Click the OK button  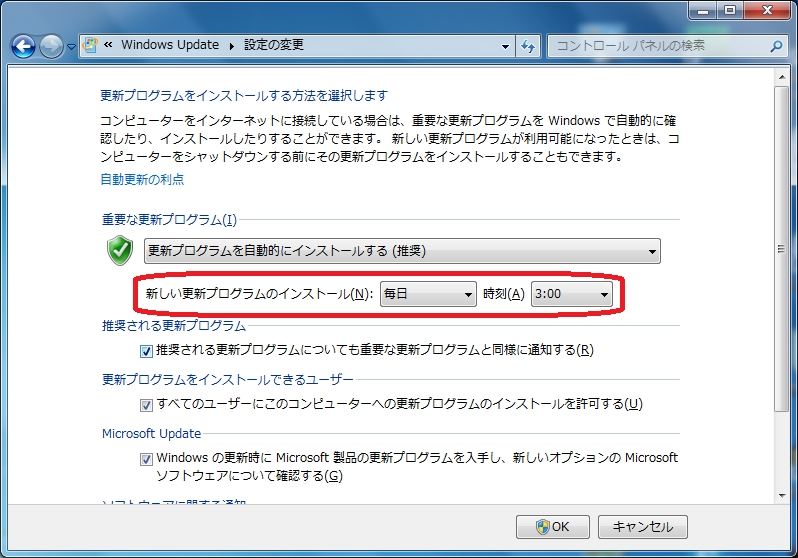tap(553, 526)
